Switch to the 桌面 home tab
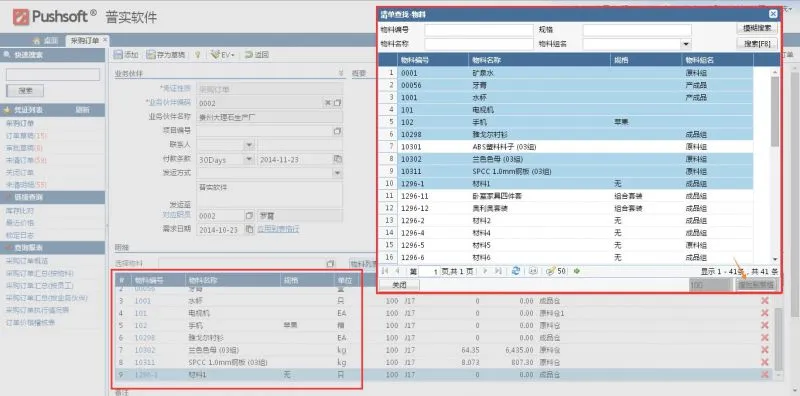Screen dimensions: 800x396 pyautogui.click(x=45, y=40)
